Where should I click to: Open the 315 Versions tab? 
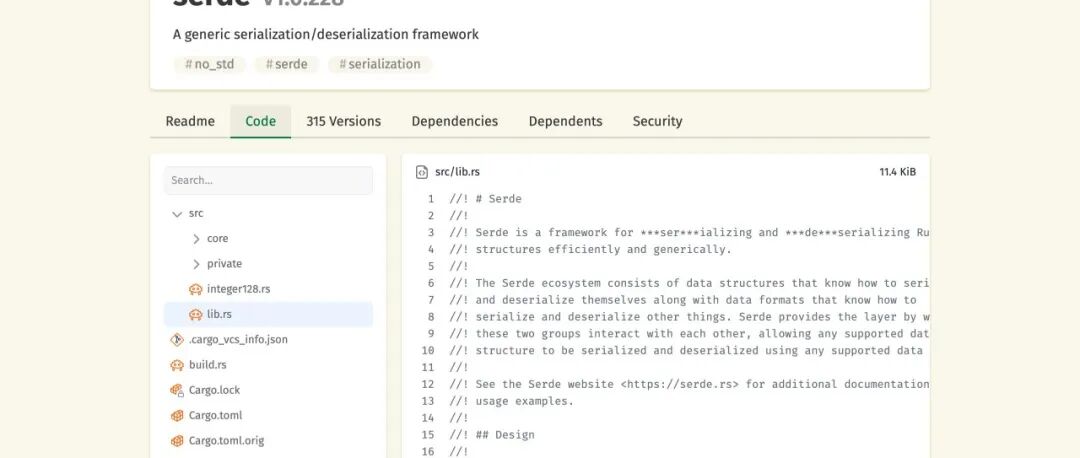(x=344, y=121)
